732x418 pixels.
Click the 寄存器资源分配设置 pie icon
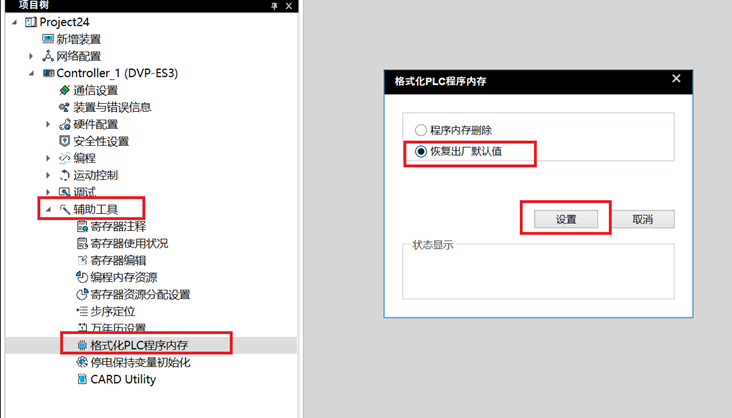pos(82,294)
